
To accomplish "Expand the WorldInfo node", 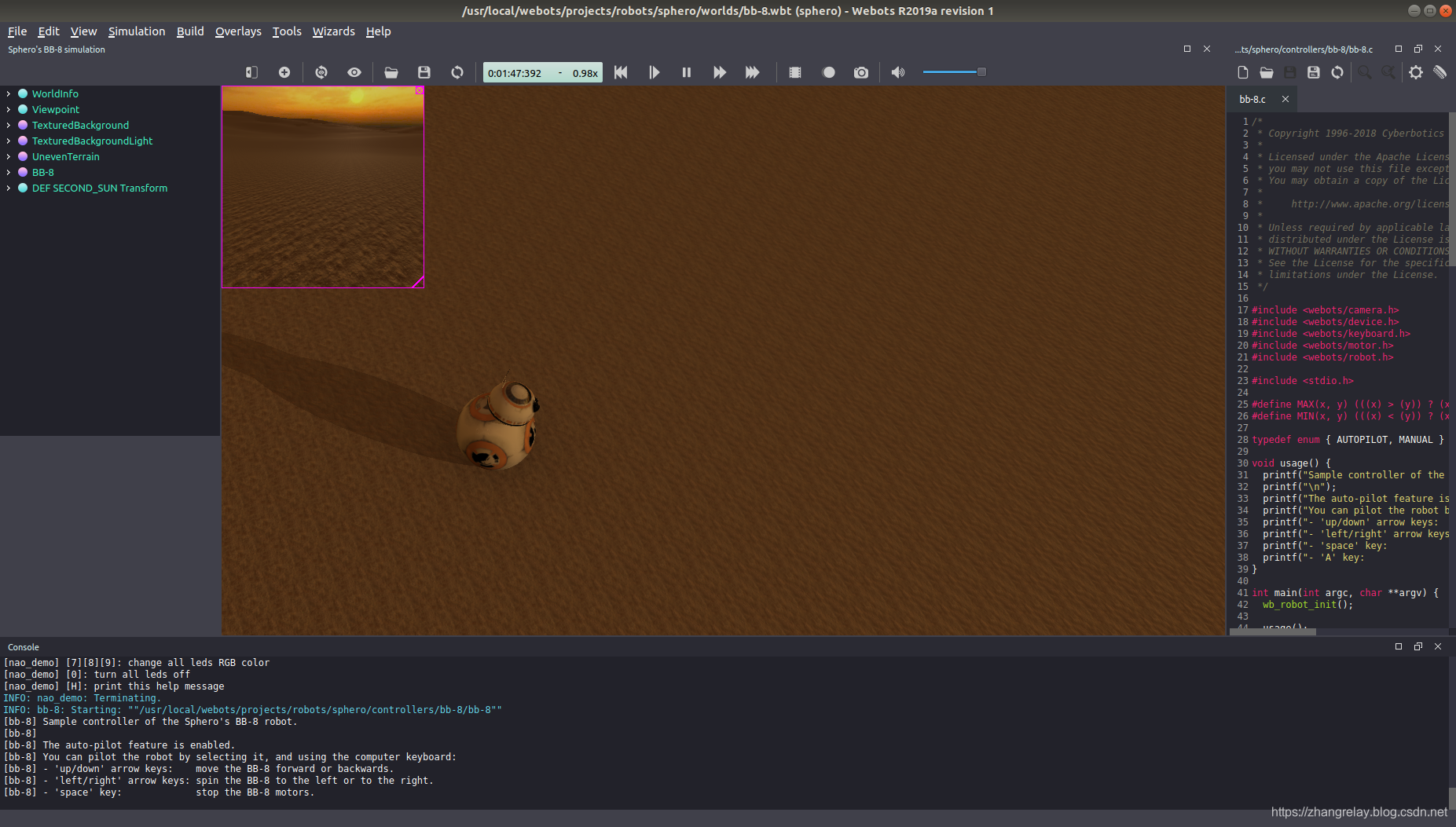I will (x=9, y=93).
